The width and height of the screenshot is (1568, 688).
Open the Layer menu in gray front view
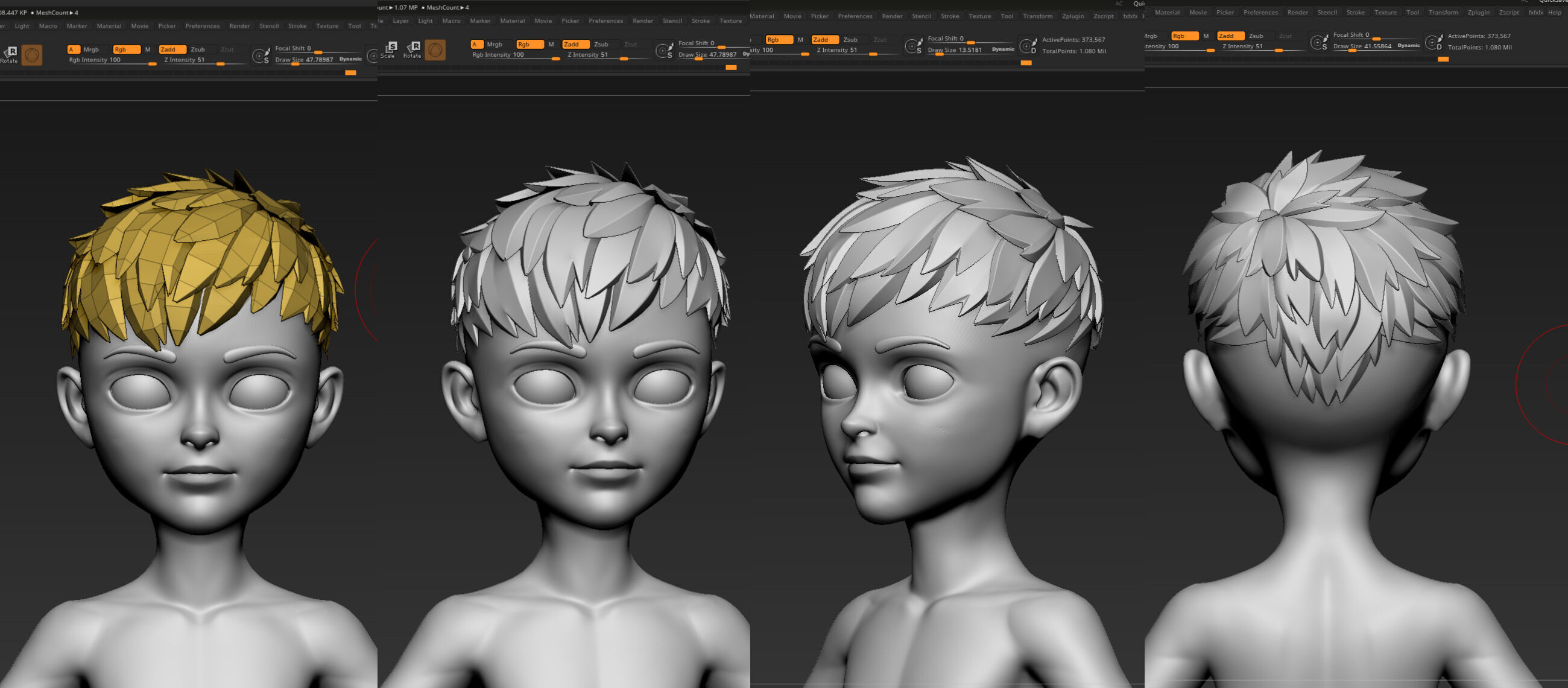[400, 21]
